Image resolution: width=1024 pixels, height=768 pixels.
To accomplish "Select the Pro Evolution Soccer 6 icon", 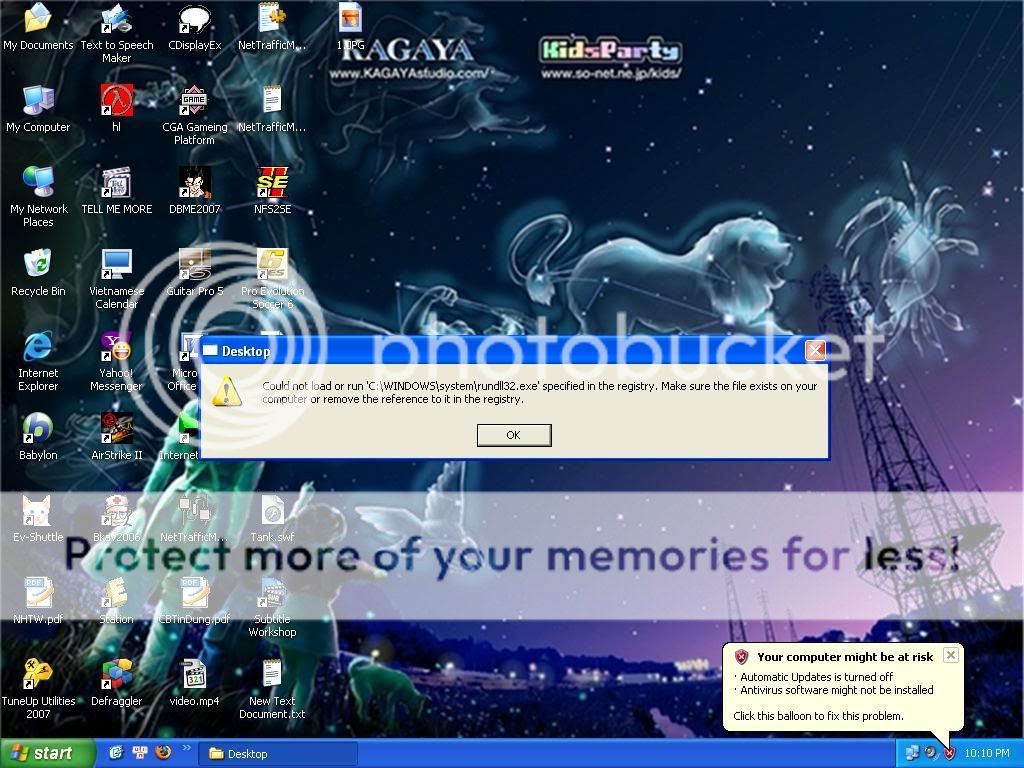I will tap(272, 279).
